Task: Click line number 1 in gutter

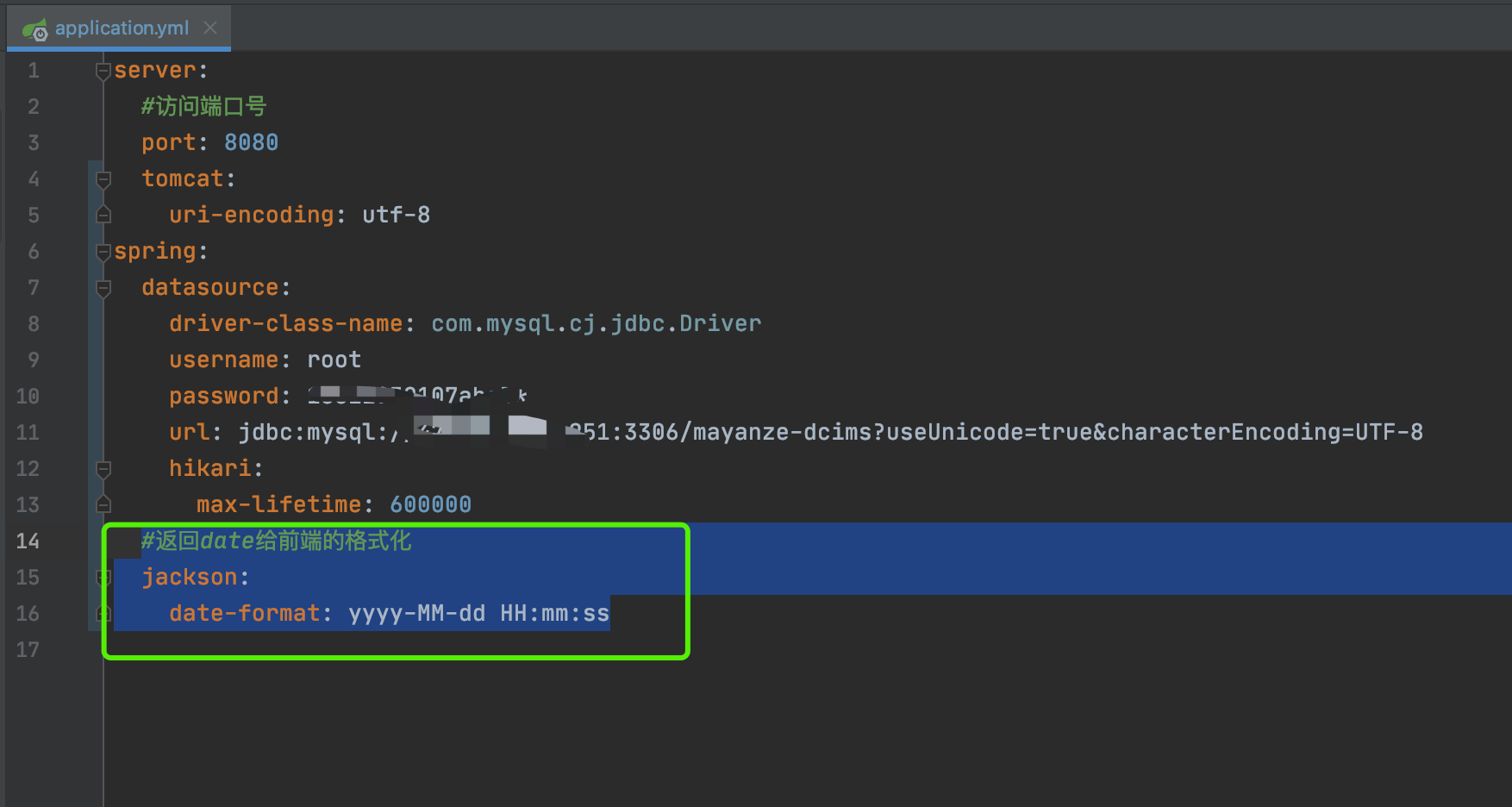Action: coord(34,70)
